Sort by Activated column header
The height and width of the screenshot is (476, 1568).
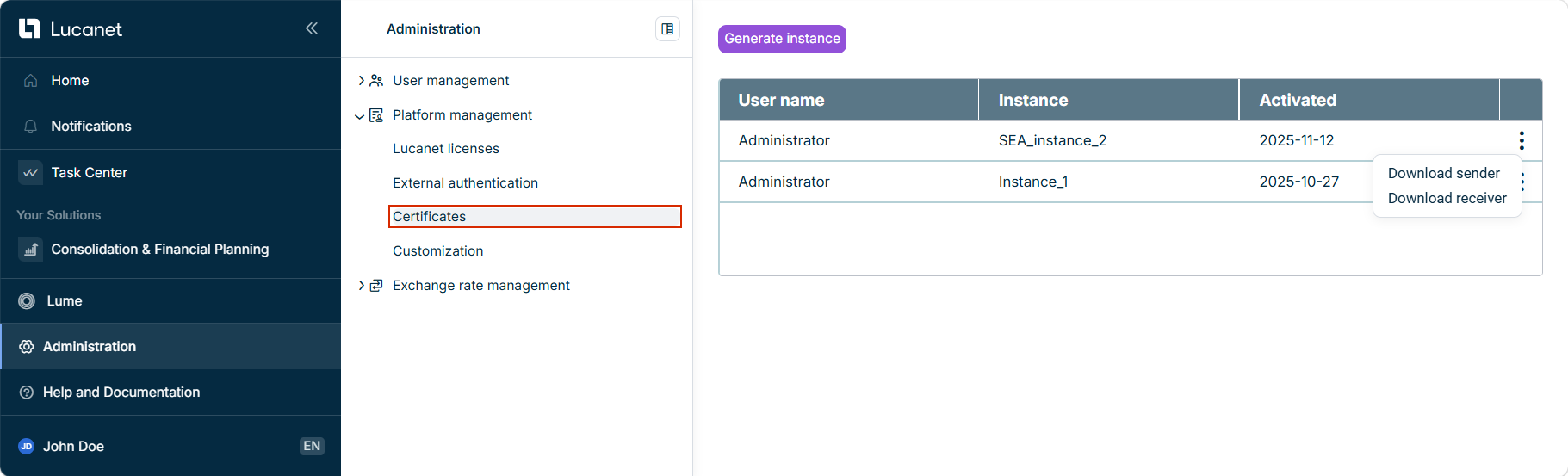coord(1369,100)
